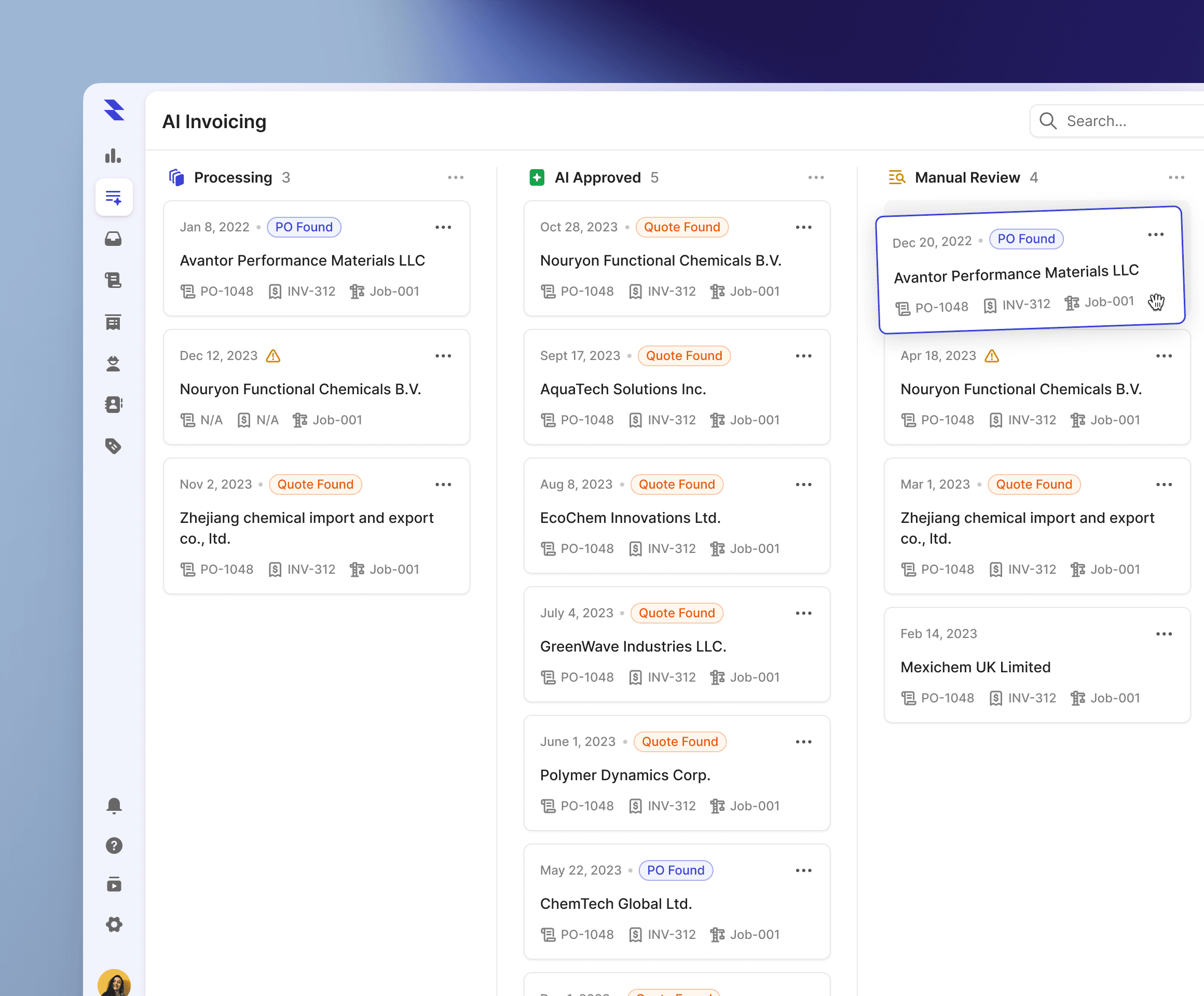Open the options menu on EcoChem Innovations card
1204x996 pixels.
804,485
